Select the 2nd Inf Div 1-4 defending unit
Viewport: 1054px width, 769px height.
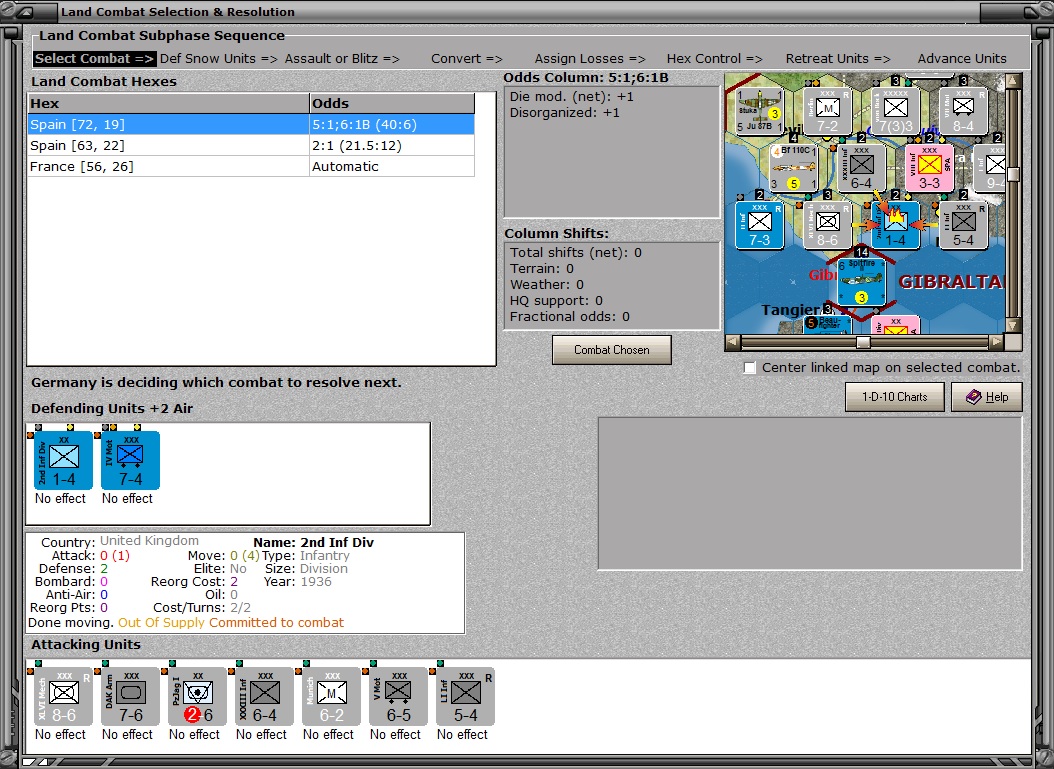tap(63, 460)
